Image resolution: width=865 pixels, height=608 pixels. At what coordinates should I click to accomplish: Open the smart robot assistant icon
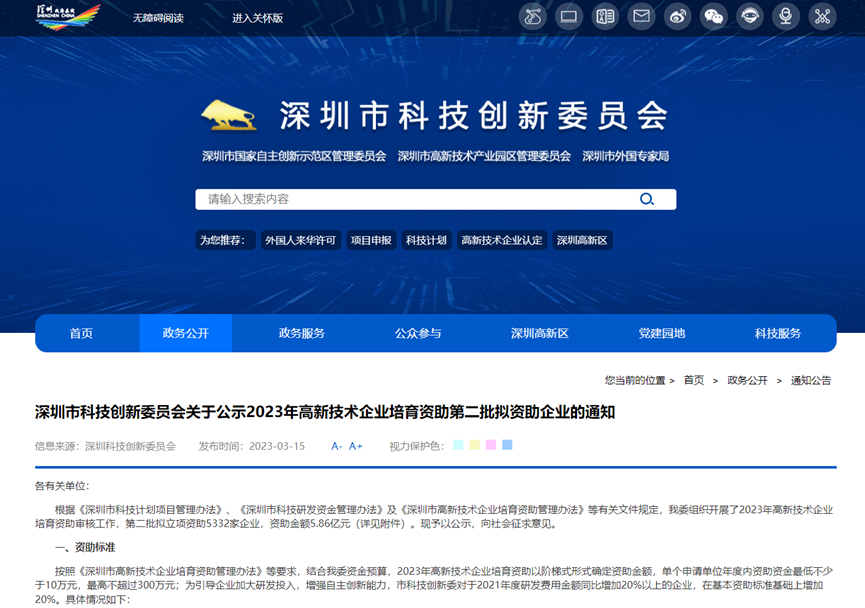click(750, 16)
